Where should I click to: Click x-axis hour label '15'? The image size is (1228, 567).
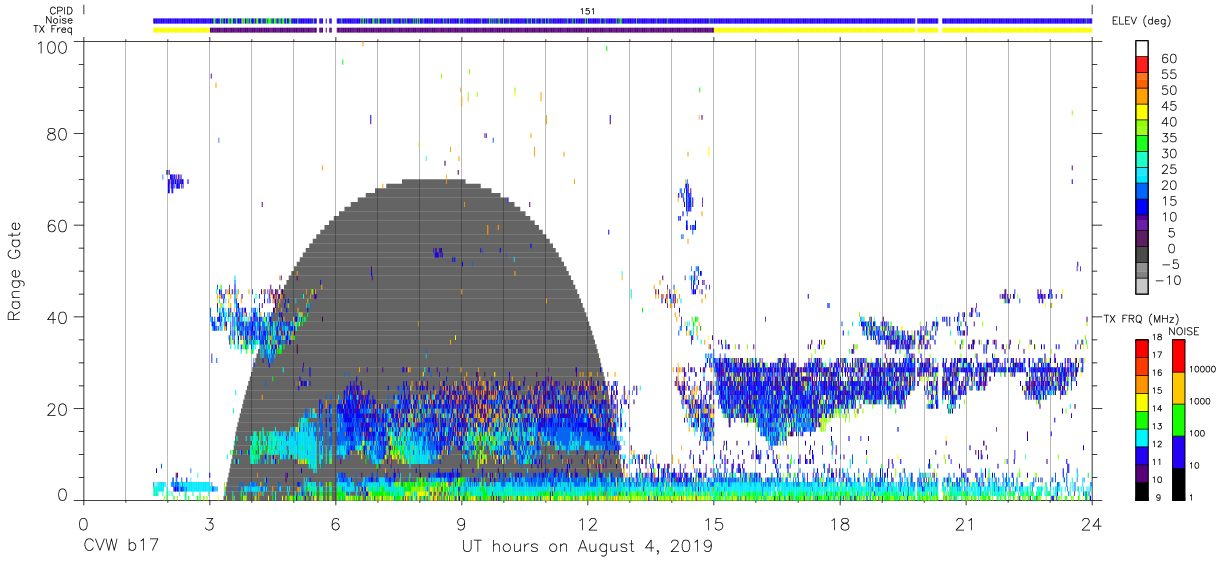[714, 523]
